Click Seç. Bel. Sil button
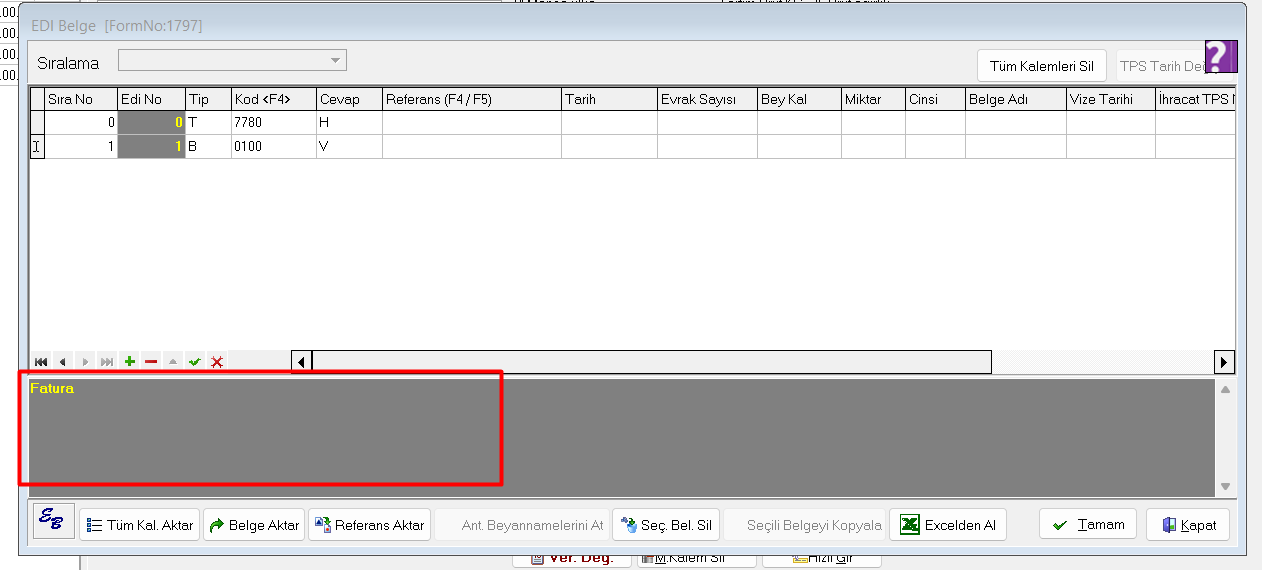The height and width of the screenshot is (570, 1262). [x=666, y=525]
